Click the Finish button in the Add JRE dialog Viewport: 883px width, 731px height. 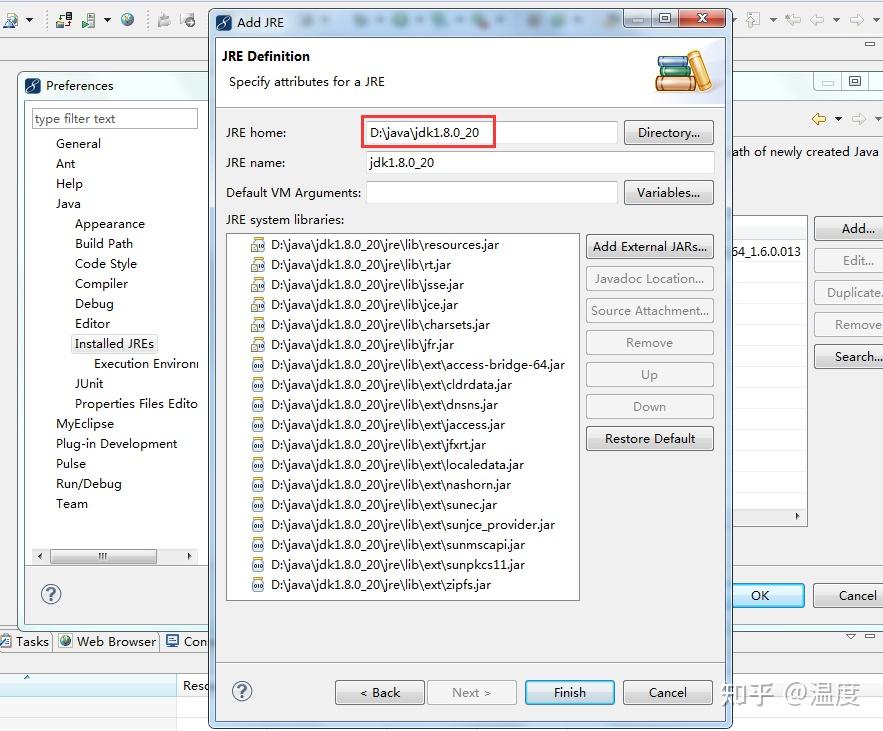tap(569, 692)
